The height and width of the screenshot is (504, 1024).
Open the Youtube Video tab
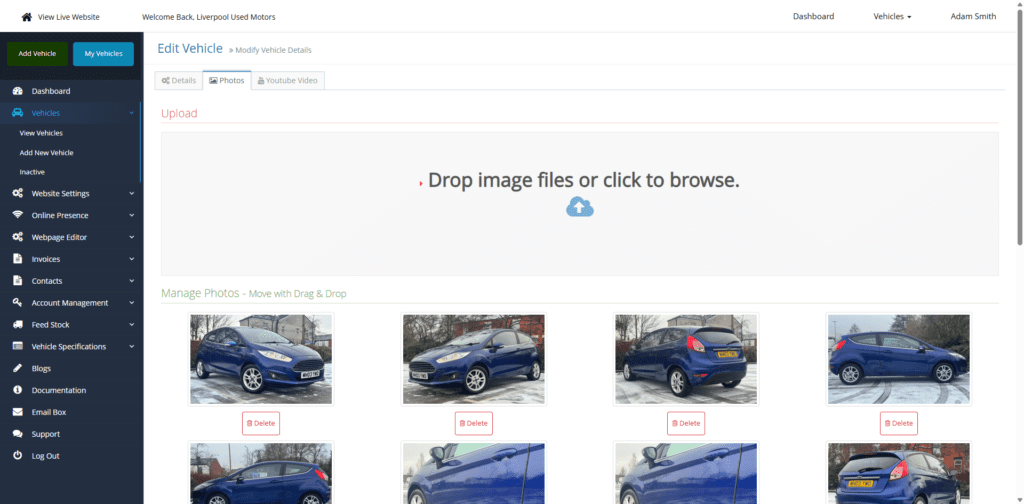point(287,80)
